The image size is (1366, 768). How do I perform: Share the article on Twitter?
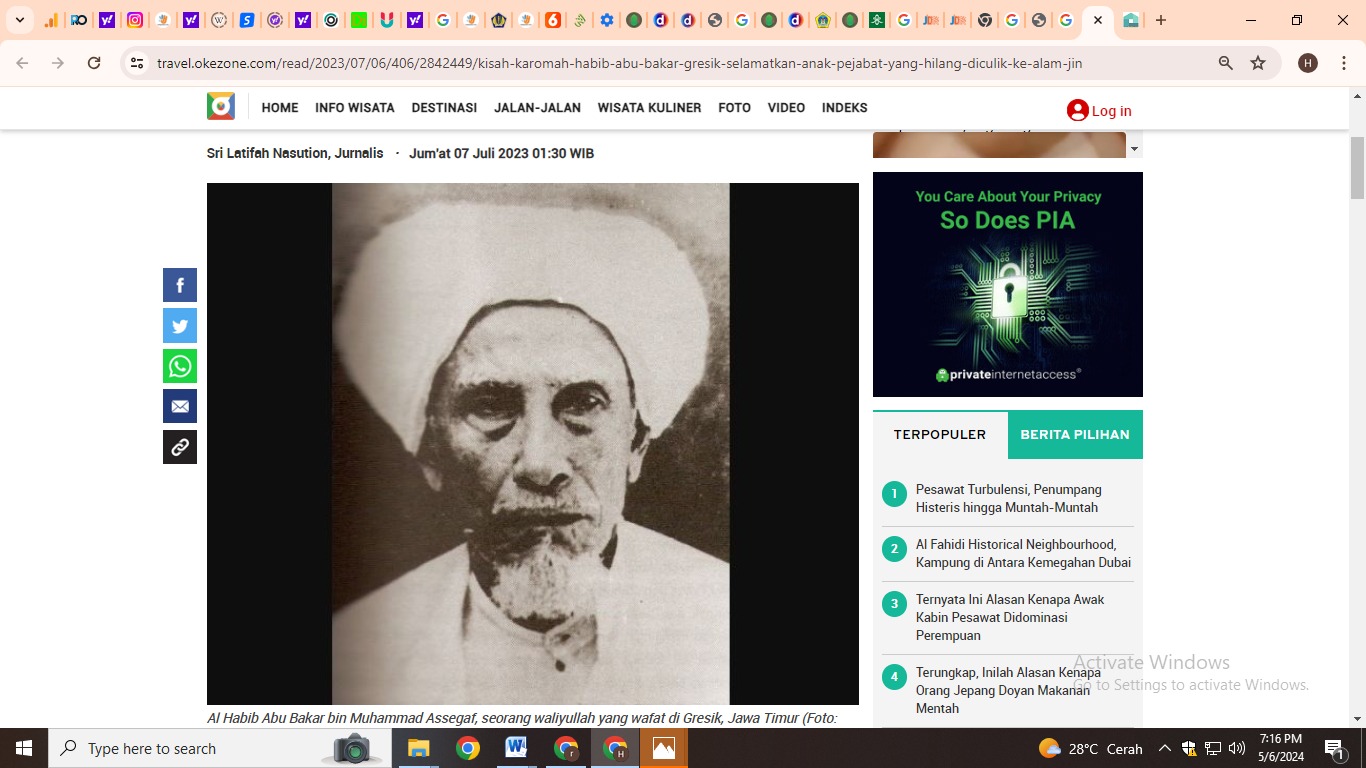180,325
